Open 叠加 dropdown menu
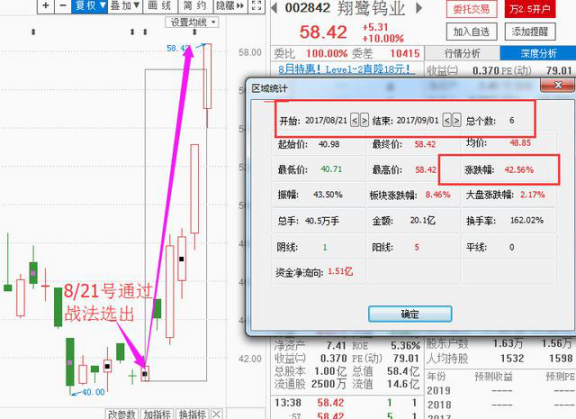 pyautogui.click(x=125, y=6)
